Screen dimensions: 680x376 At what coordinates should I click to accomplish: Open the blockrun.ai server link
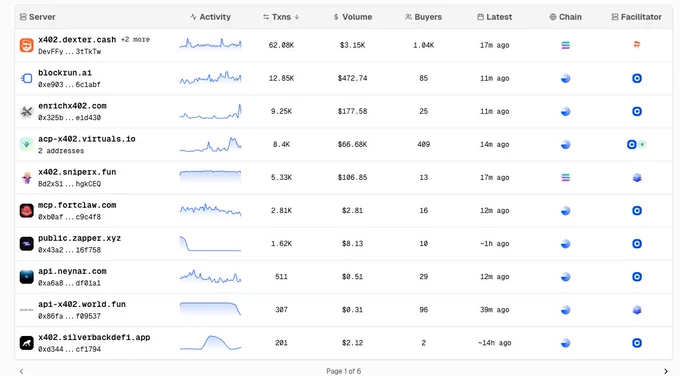pos(65,73)
